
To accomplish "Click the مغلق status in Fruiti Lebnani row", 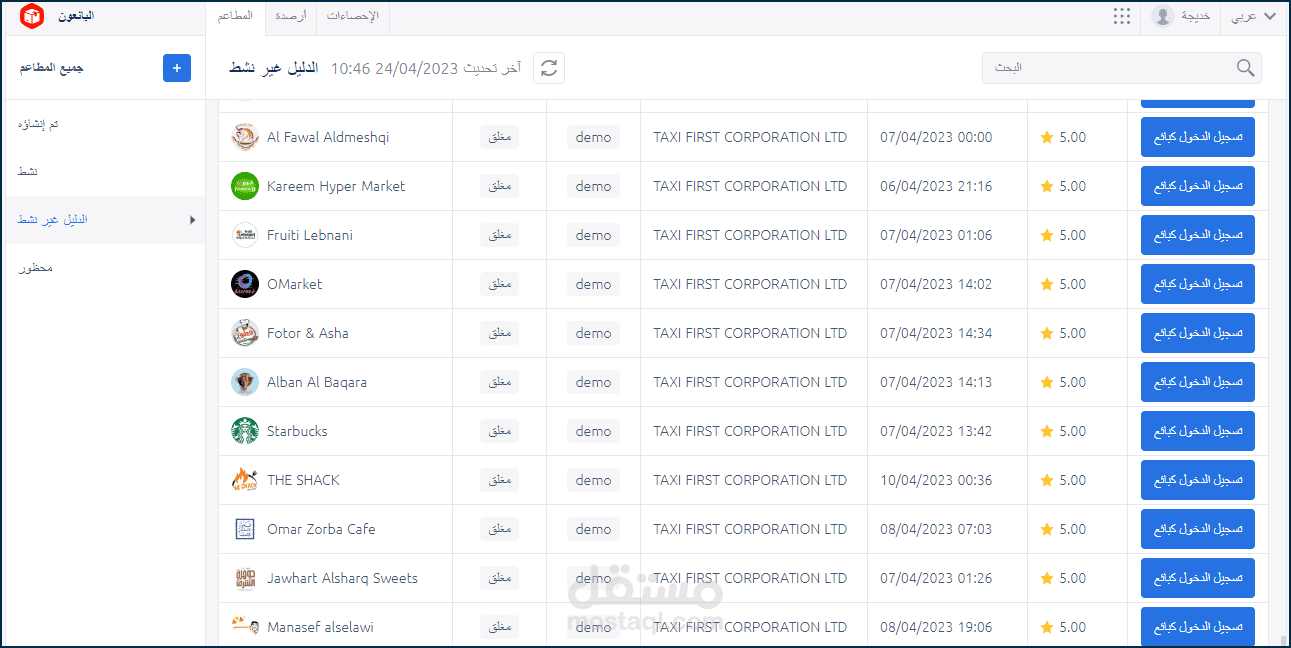I will [499, 235].
